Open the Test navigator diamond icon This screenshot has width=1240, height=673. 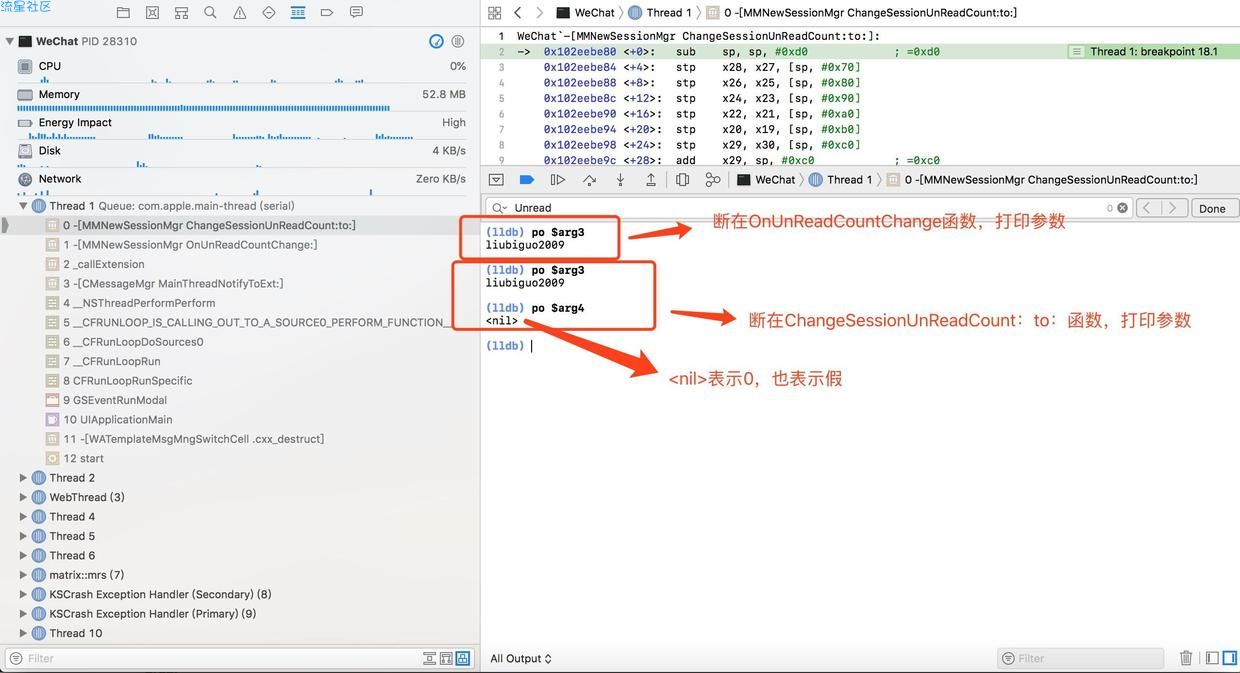(269, 13)
